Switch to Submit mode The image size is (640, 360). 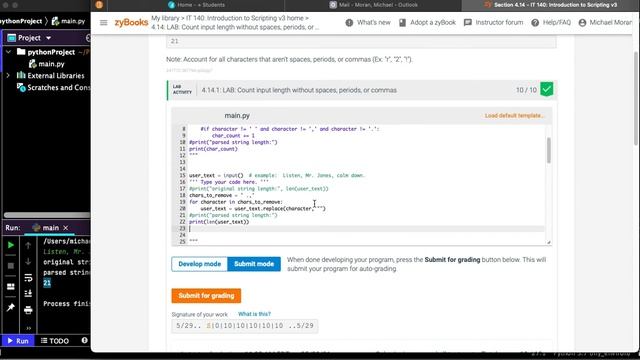254,264
